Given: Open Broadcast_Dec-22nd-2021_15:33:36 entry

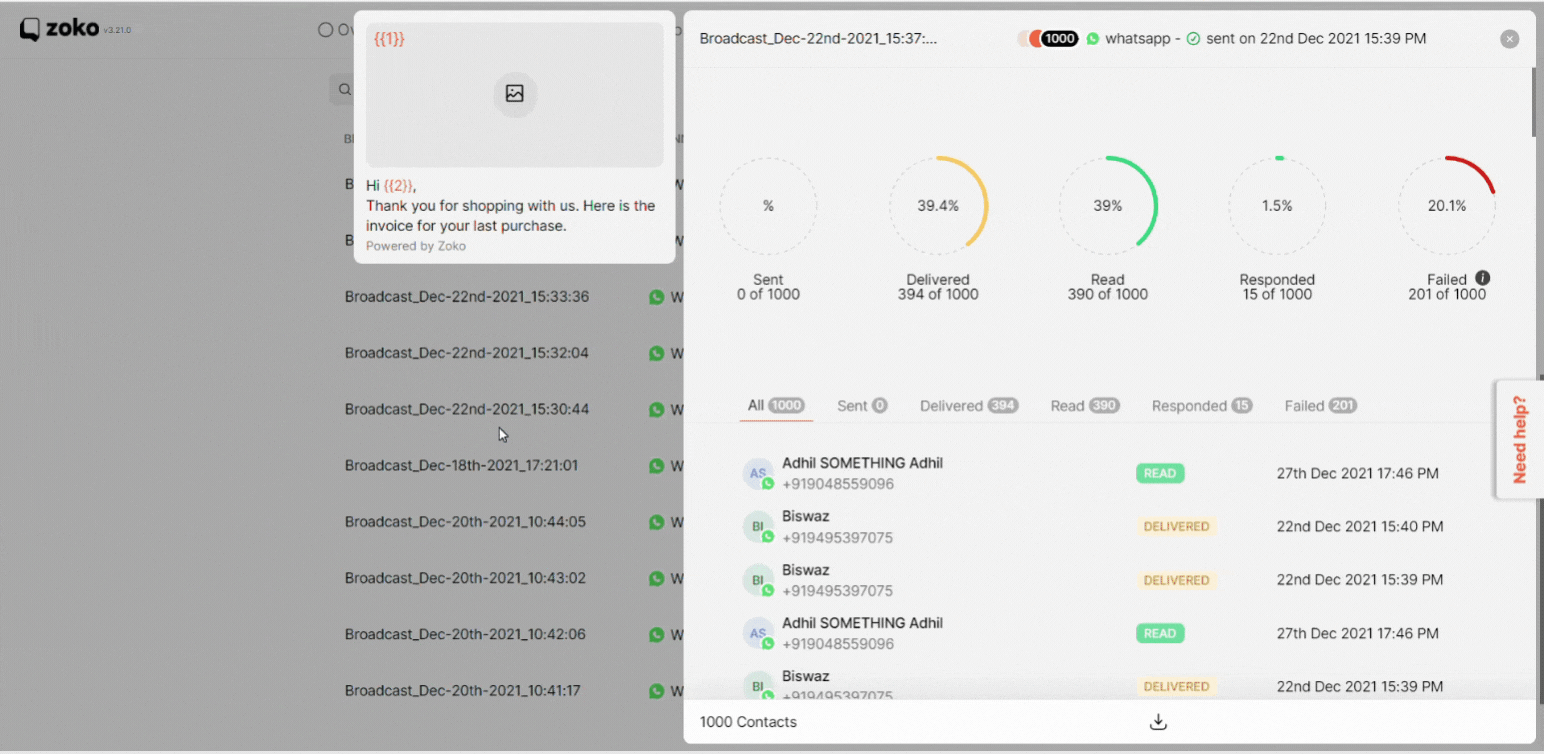Looking at the screenshot, I should click(467, 297).
